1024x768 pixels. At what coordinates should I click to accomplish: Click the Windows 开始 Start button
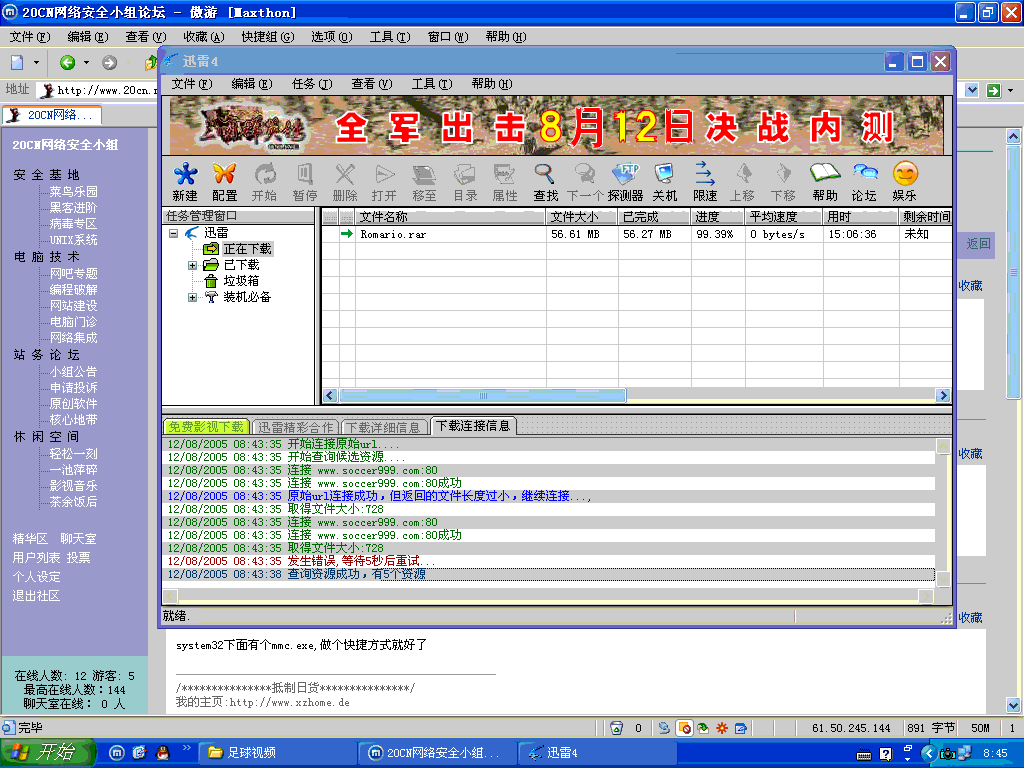click(48, 752)
